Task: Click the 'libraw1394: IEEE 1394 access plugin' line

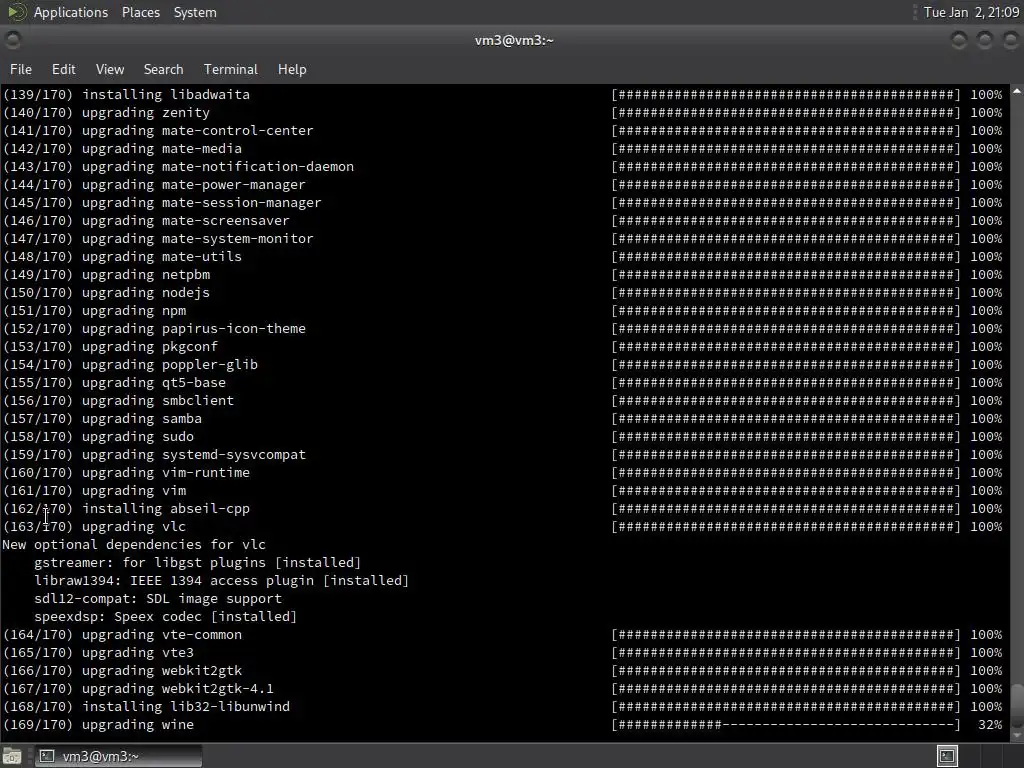Action: pyautogui.click(x=221, y=581)
